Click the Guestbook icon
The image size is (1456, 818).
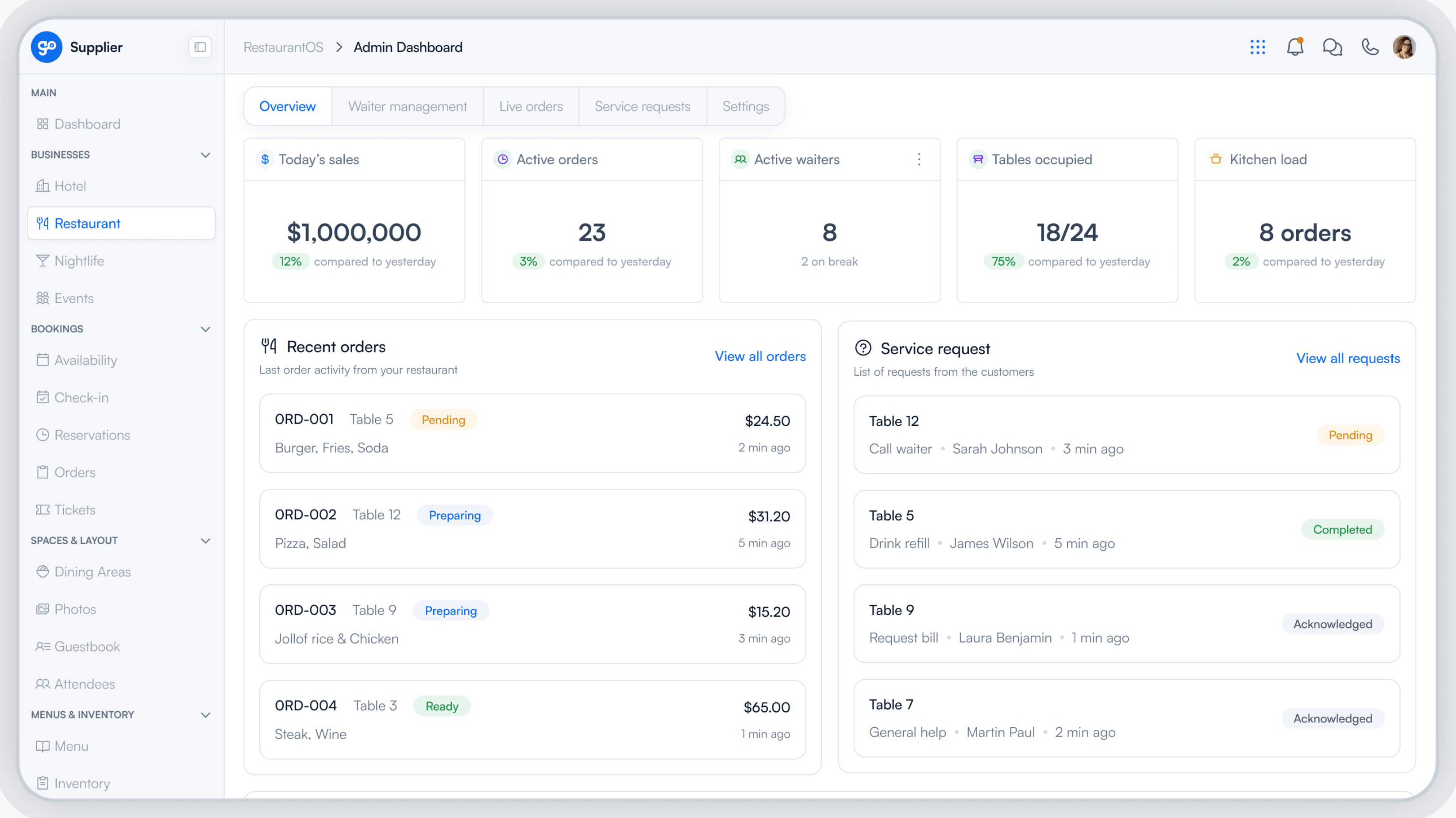(x=42, y=646)
